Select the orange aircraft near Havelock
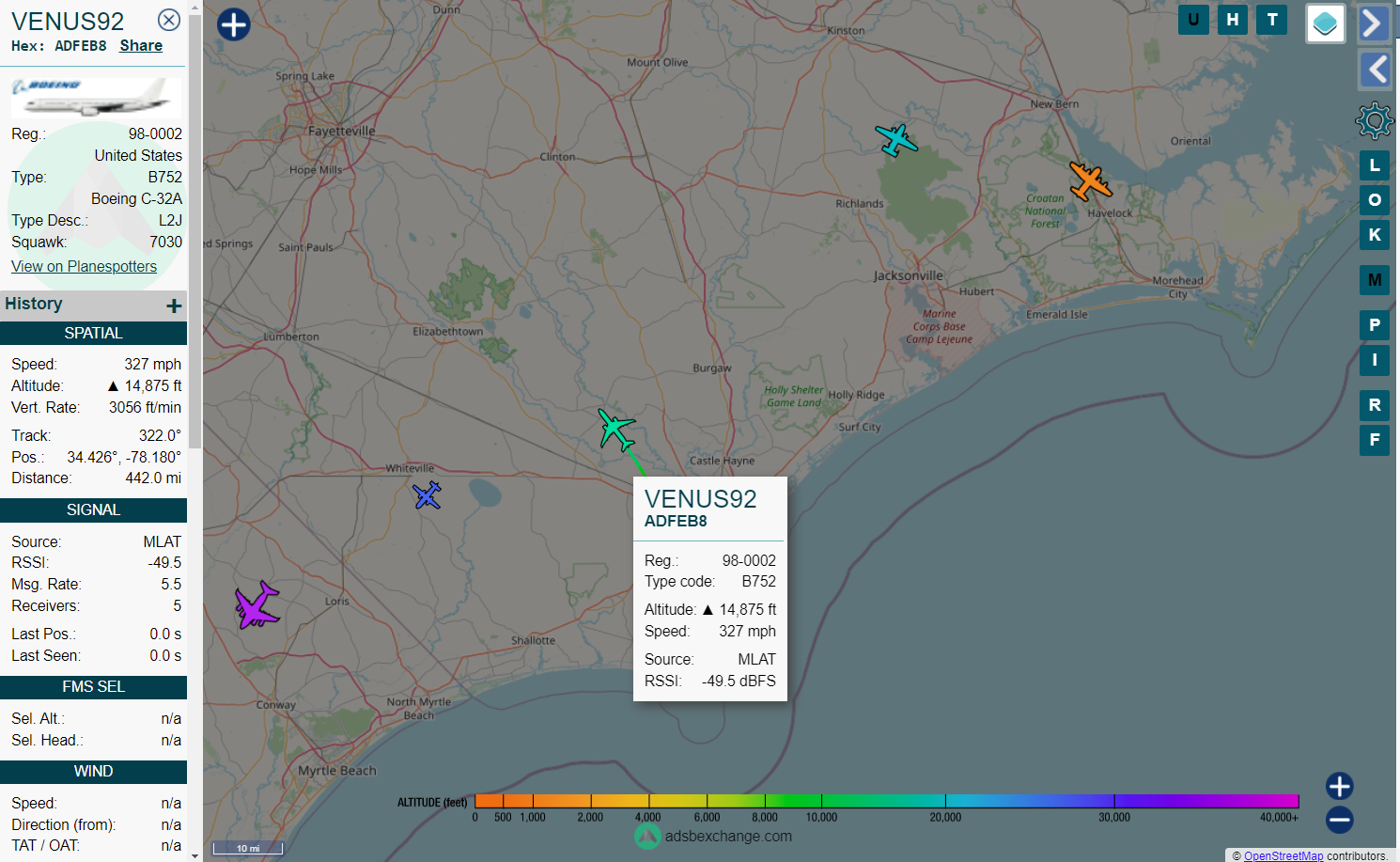Screen dimensions: 1400x862 (1090, 180)
